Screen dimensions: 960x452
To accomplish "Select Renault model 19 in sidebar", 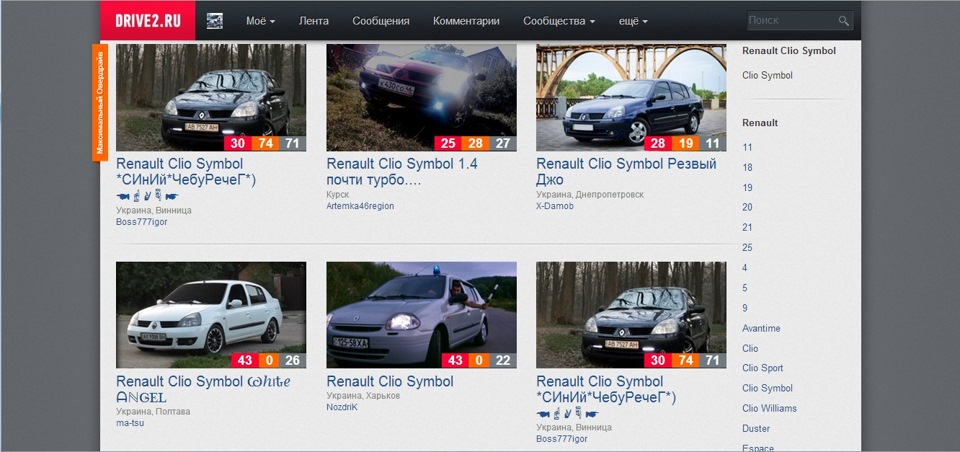I will [x=747, y=187].
